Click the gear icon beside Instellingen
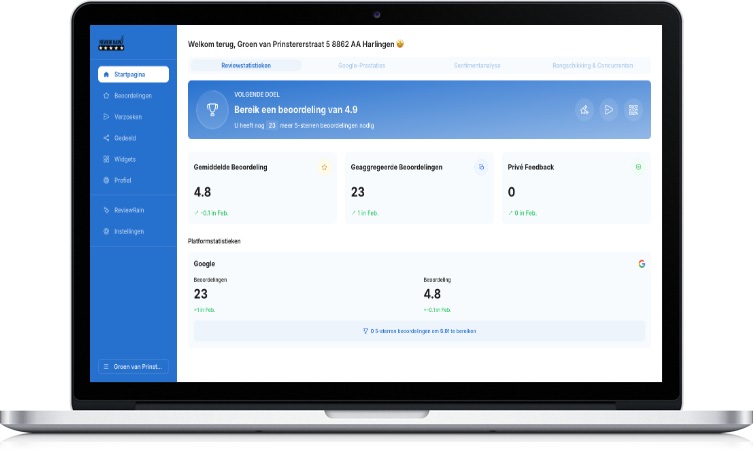753x450 pixels. coord(106,231)
